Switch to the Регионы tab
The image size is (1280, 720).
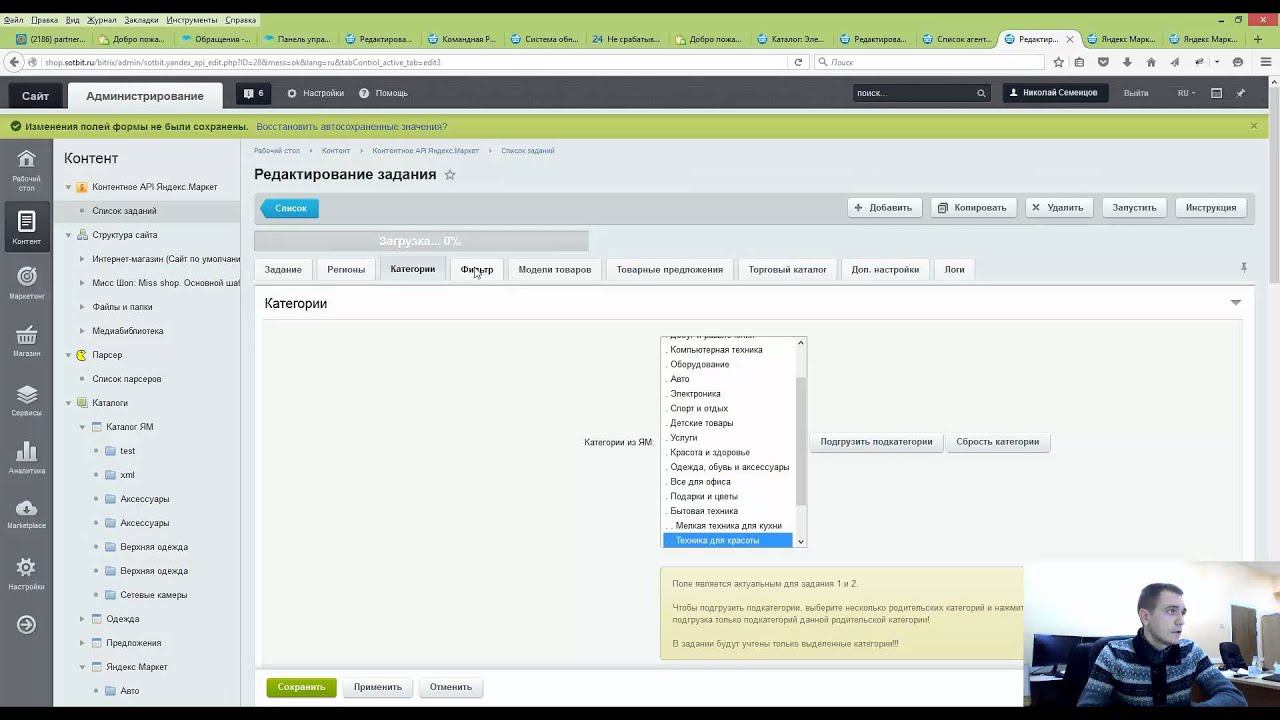(346, 269)
